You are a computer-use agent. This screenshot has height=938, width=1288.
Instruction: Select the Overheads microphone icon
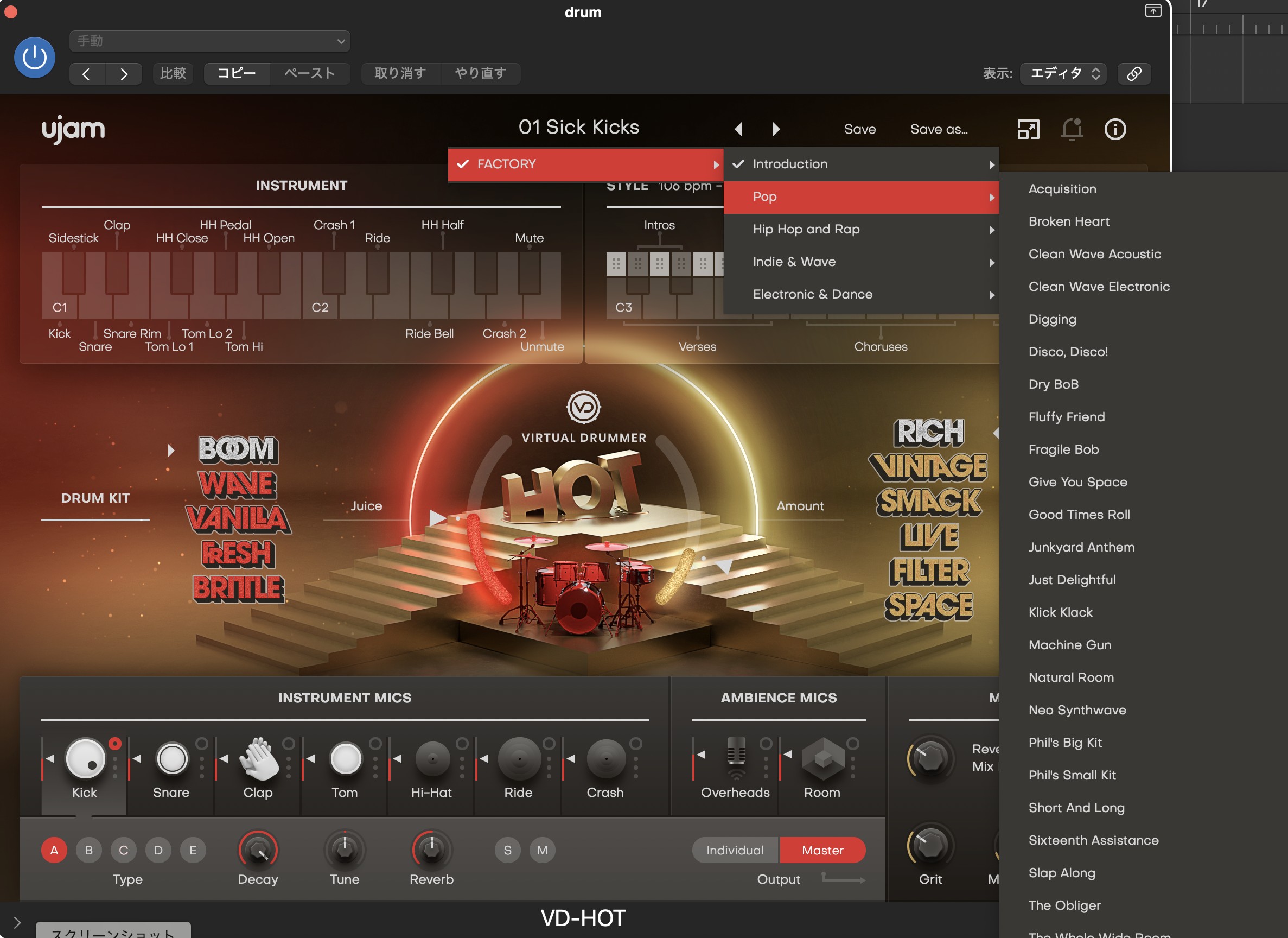click(736, 758)
